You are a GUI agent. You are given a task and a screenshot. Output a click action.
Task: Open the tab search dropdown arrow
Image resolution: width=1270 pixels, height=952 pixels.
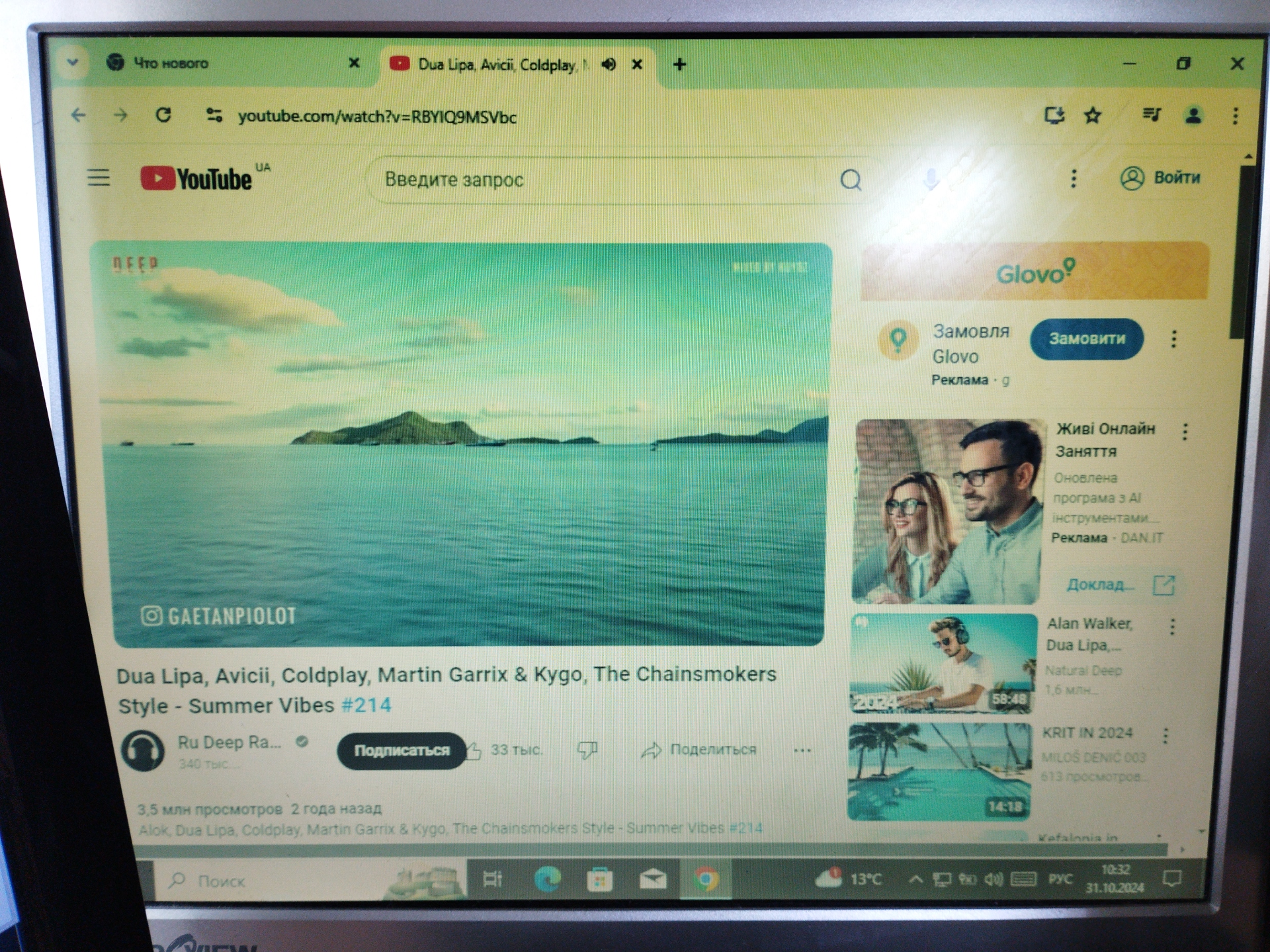coord(73,63)
